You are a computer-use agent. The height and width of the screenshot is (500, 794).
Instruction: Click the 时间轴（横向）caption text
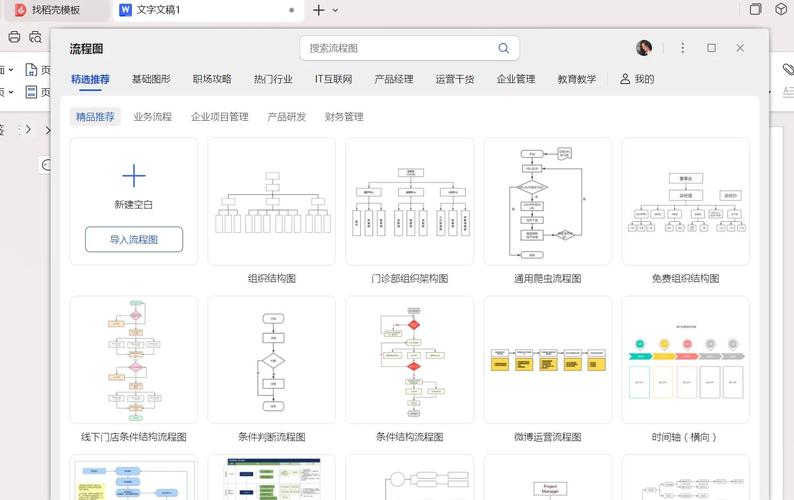pyautogui.click(x=684, y=437)
